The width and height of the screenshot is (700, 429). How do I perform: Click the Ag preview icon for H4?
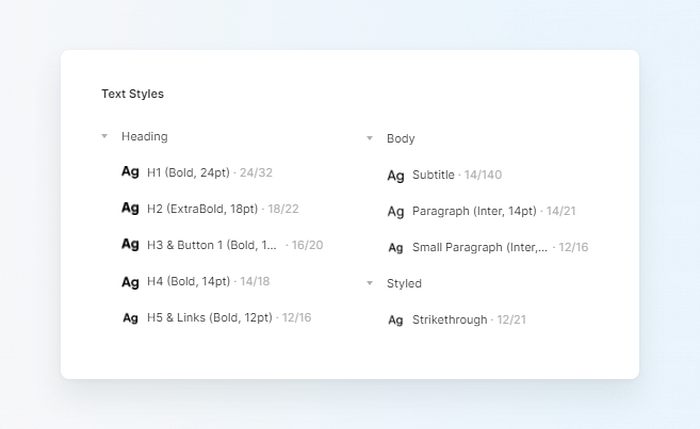pos(130,282)
